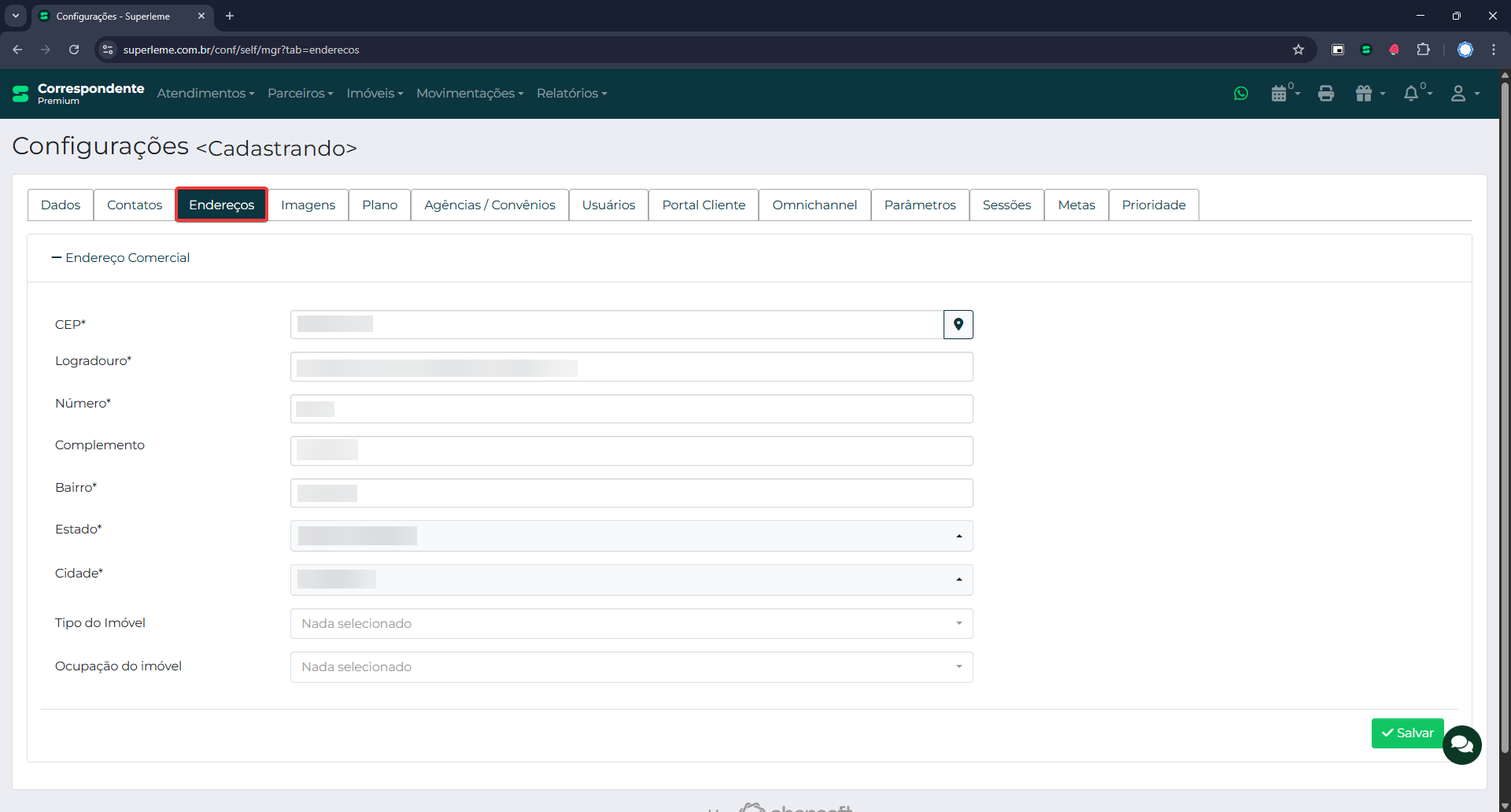Open the chat bubble support widget
1511x812 pixels.
pyautogui.click(x=1461, y=744)
